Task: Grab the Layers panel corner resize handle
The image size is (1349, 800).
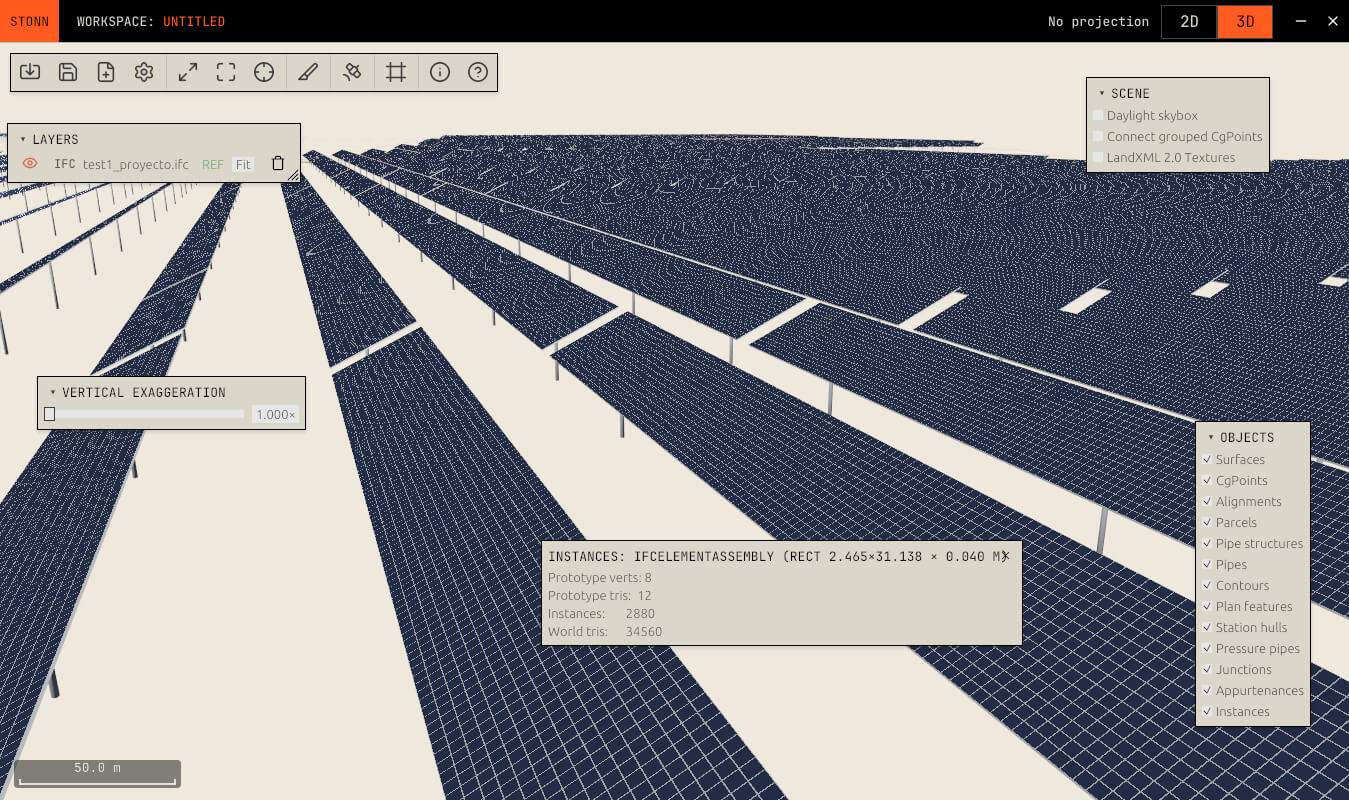Action: [x=293, y=176]
